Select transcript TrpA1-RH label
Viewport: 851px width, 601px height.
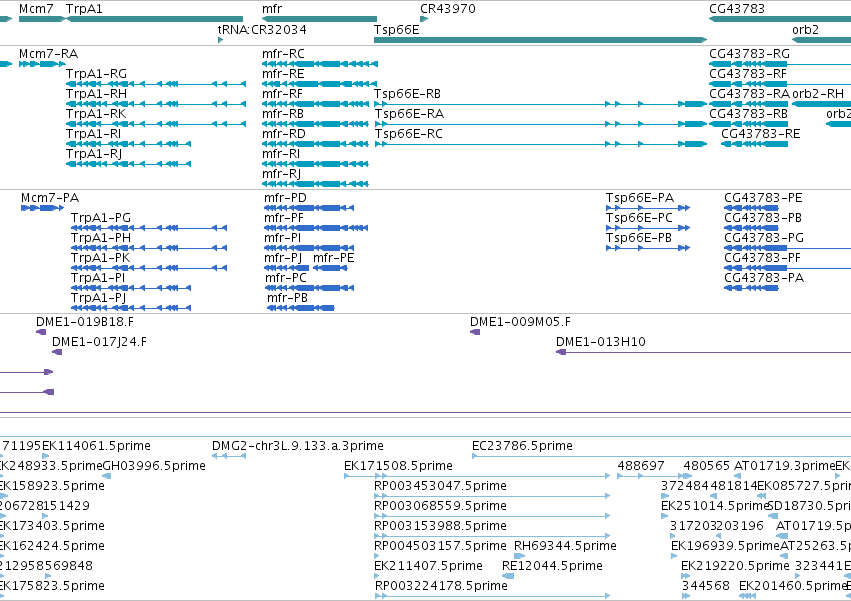(97, 94)
